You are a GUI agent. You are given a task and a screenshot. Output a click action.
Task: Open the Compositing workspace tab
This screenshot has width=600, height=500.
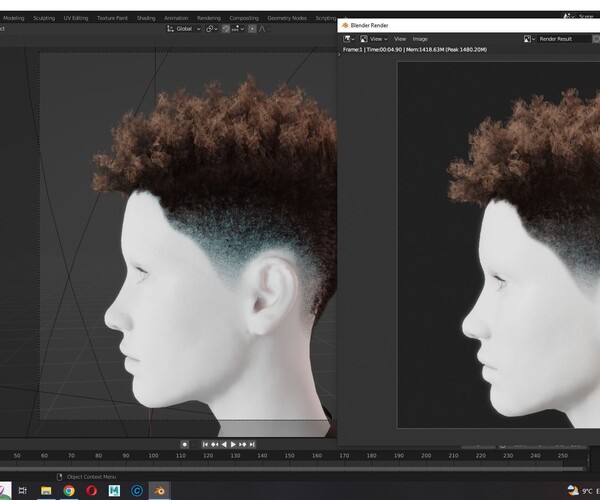point(244,18)
